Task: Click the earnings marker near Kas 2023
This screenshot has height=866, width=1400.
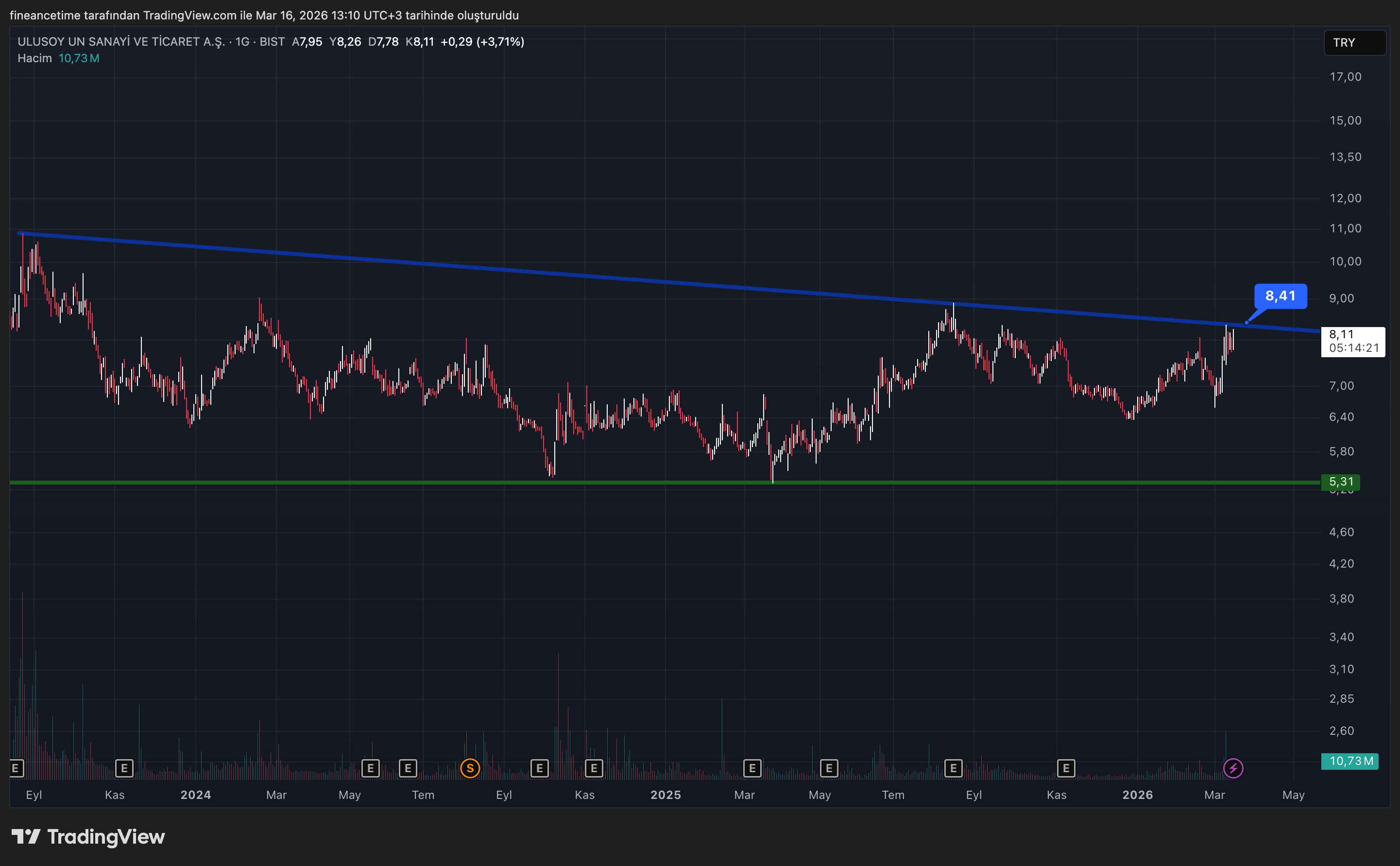Action: pyautogui.click(x=124, y=768)
